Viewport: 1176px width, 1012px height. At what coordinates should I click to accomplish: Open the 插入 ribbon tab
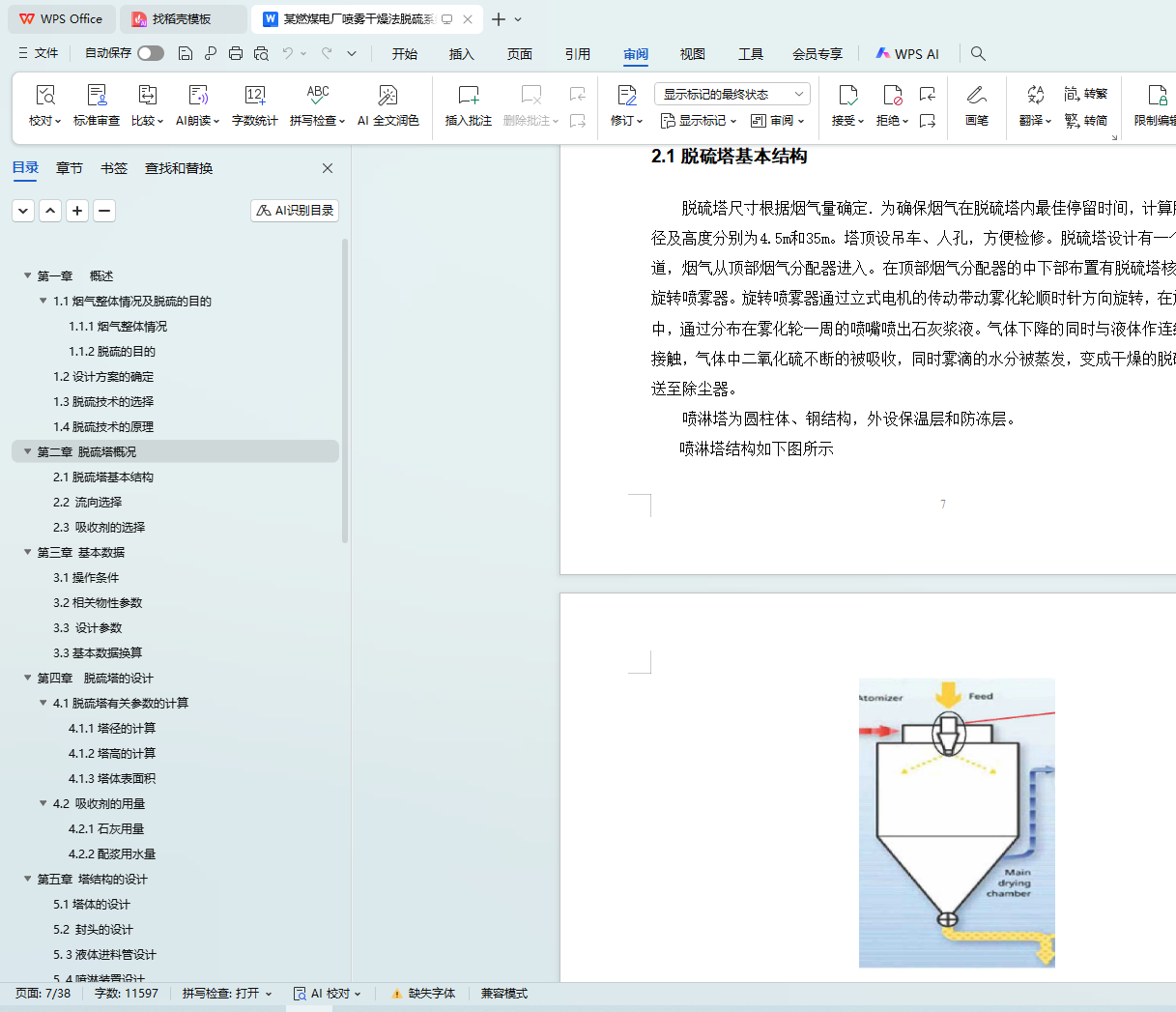pyautogui.click(x=462, y=54)
